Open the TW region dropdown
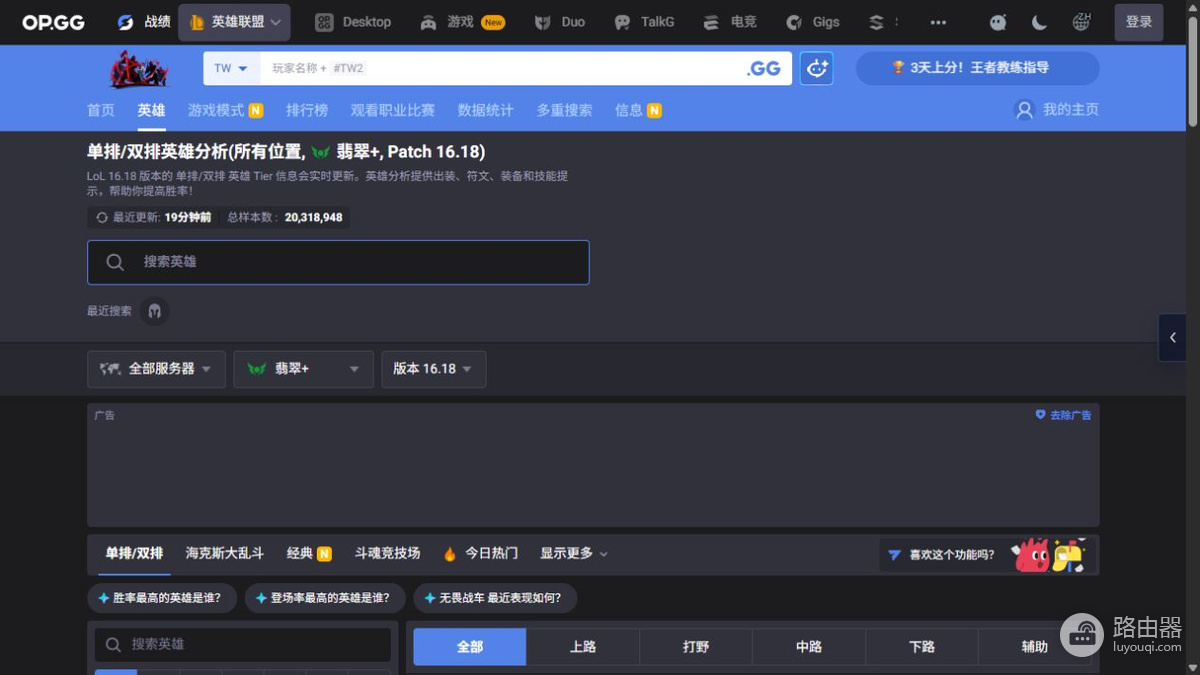1200x675 pixels. [231, 68]
